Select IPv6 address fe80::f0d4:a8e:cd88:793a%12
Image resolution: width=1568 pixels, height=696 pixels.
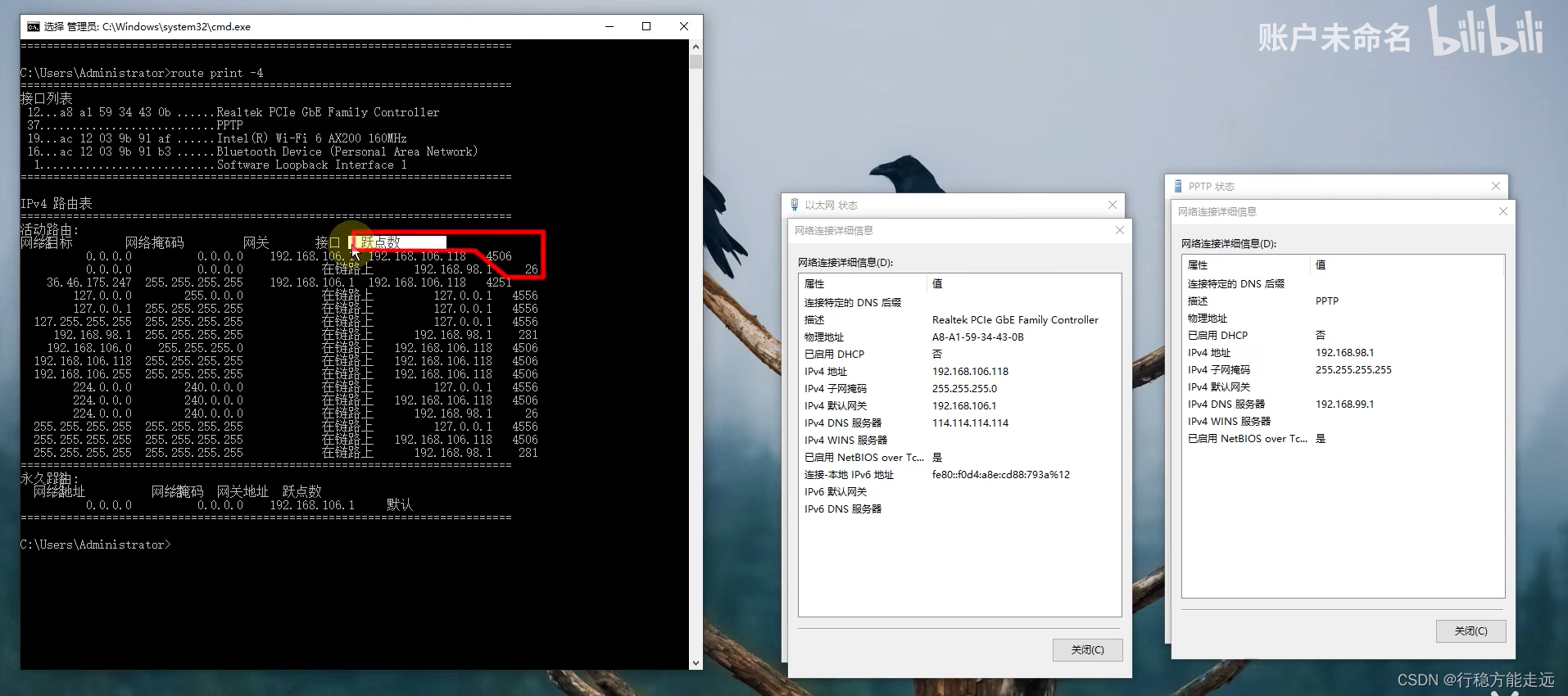pos(1000,475)
